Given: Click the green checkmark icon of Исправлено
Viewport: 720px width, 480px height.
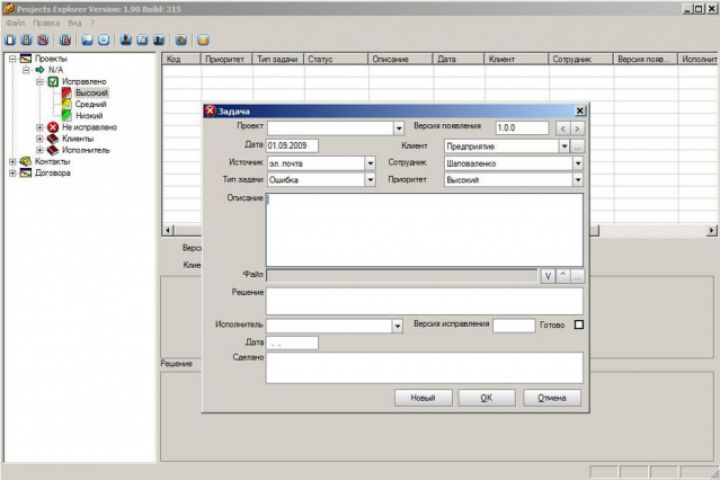Looking at the screenshot, I should 53,81.
